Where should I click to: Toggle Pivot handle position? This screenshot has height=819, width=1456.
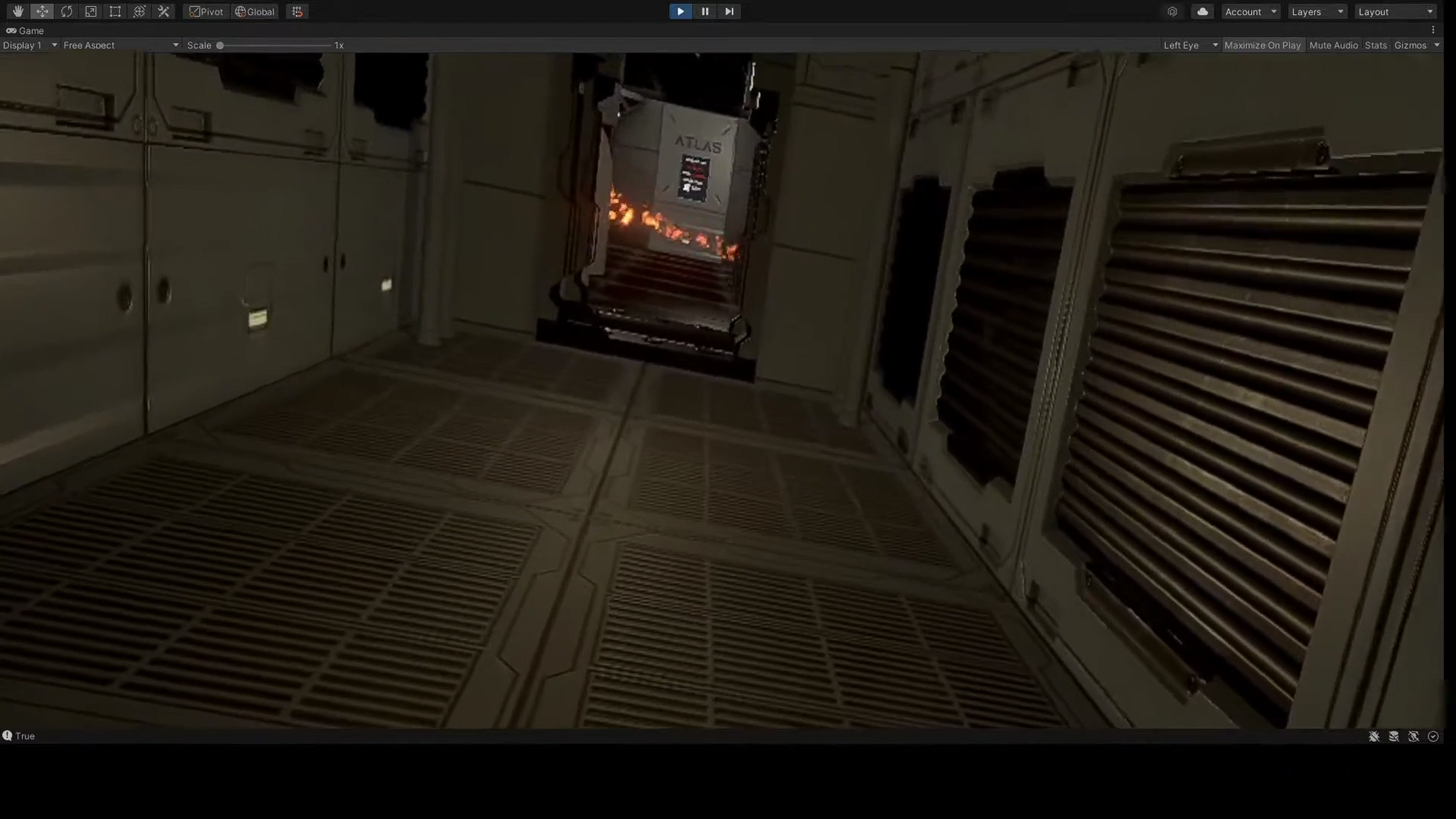pyautogui.click(x=206, y=11)
